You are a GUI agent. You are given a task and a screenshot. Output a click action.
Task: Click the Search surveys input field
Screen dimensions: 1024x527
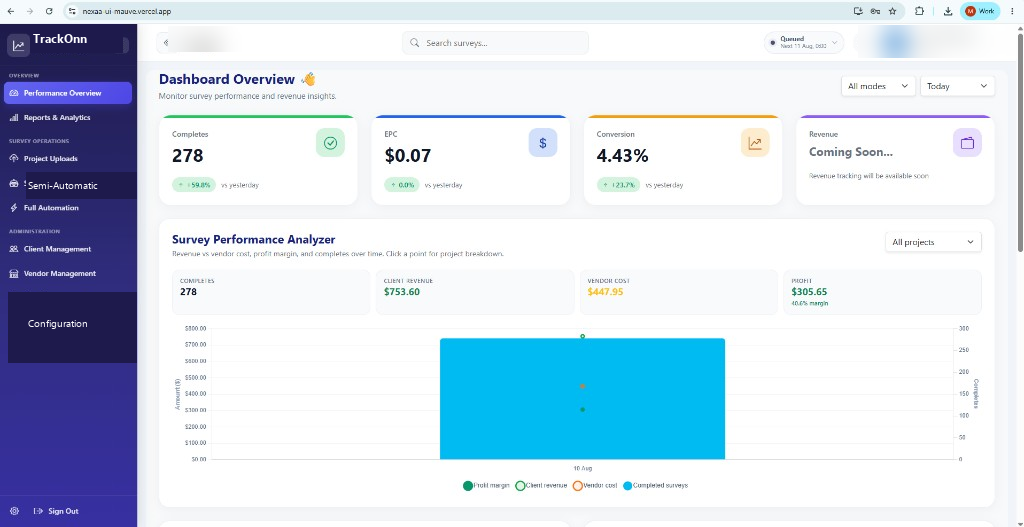coord(495,43)
